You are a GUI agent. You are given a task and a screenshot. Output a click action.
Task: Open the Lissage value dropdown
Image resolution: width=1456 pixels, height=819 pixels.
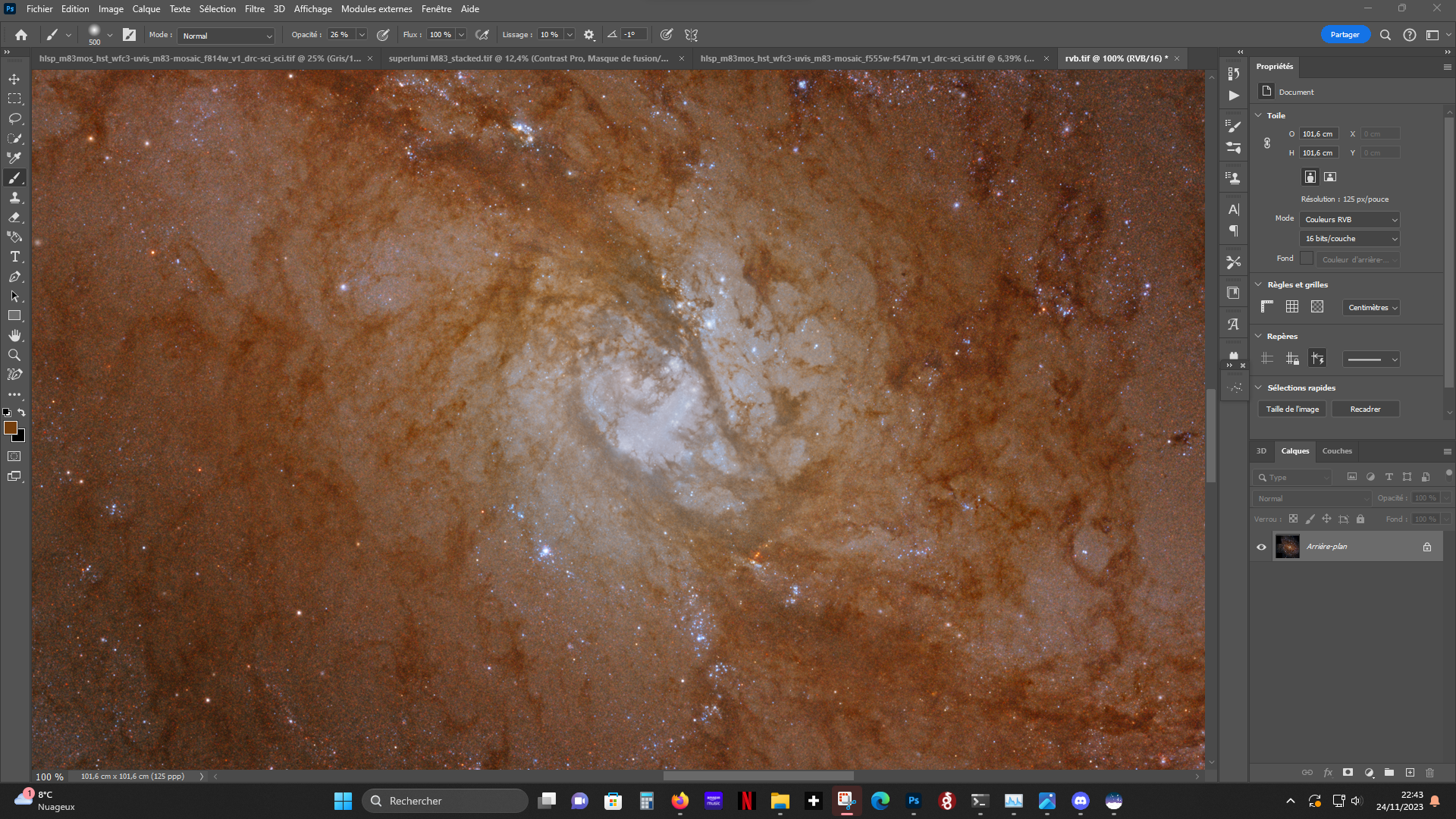point(570,35)
